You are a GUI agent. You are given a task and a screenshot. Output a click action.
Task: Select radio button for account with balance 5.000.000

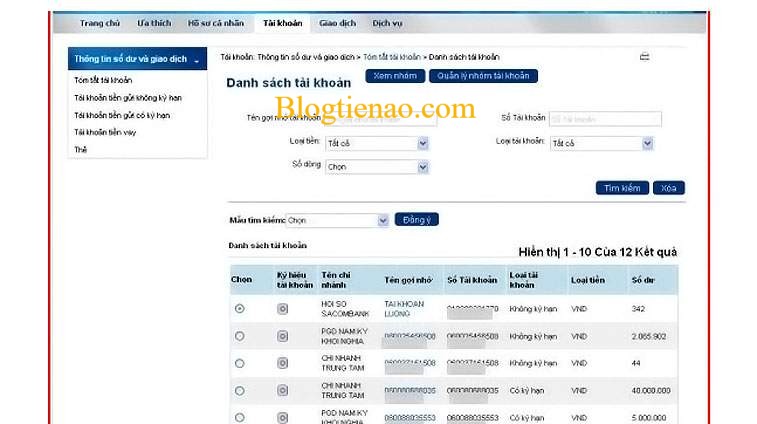coord(239,417)
